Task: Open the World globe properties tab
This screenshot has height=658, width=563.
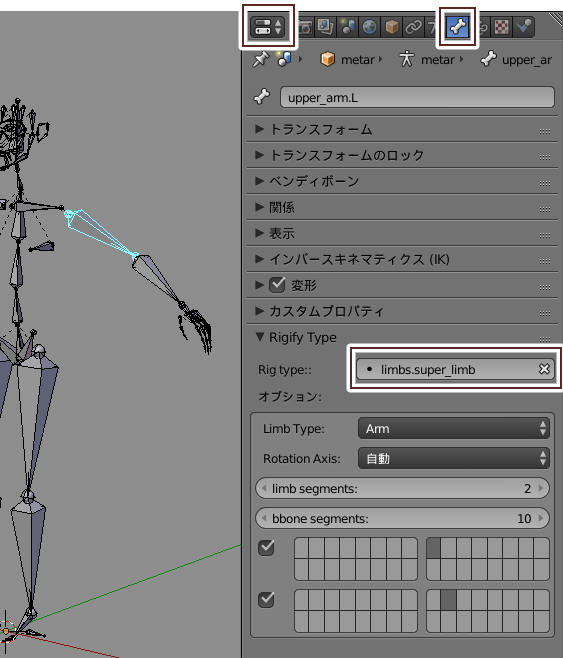Action: pos(369,27)
